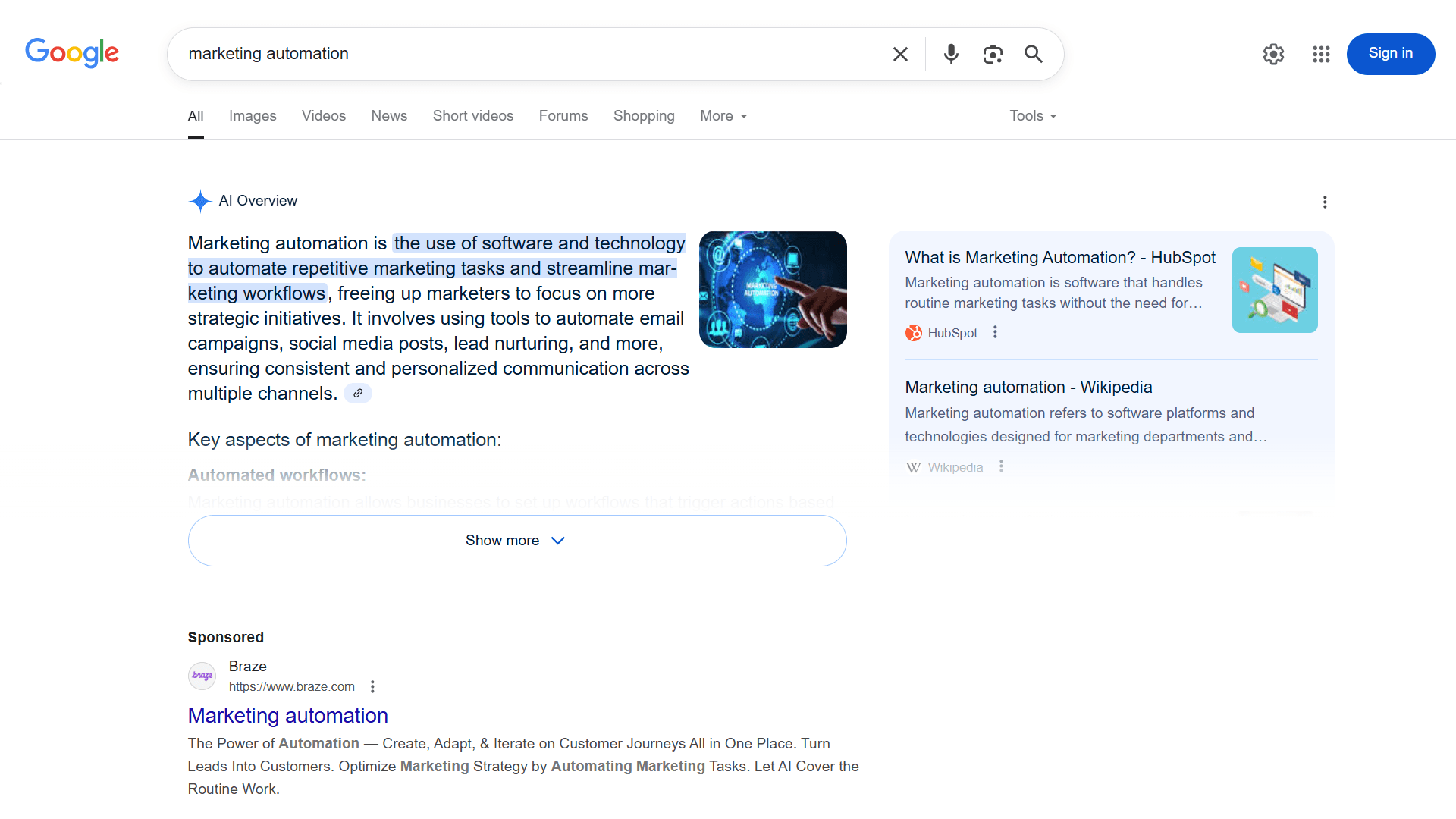Open quick settings gear icon
1456x819 pixels.
1273,54
